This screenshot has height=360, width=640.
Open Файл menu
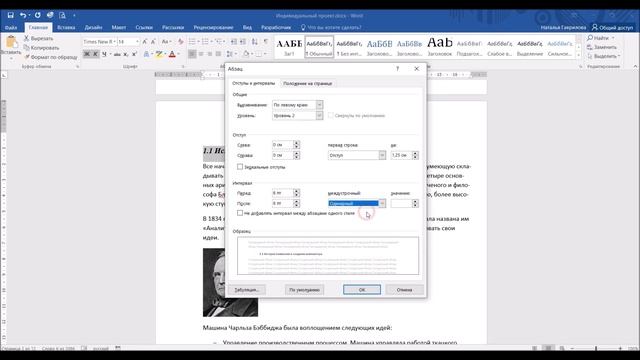(x=11, y=27)
